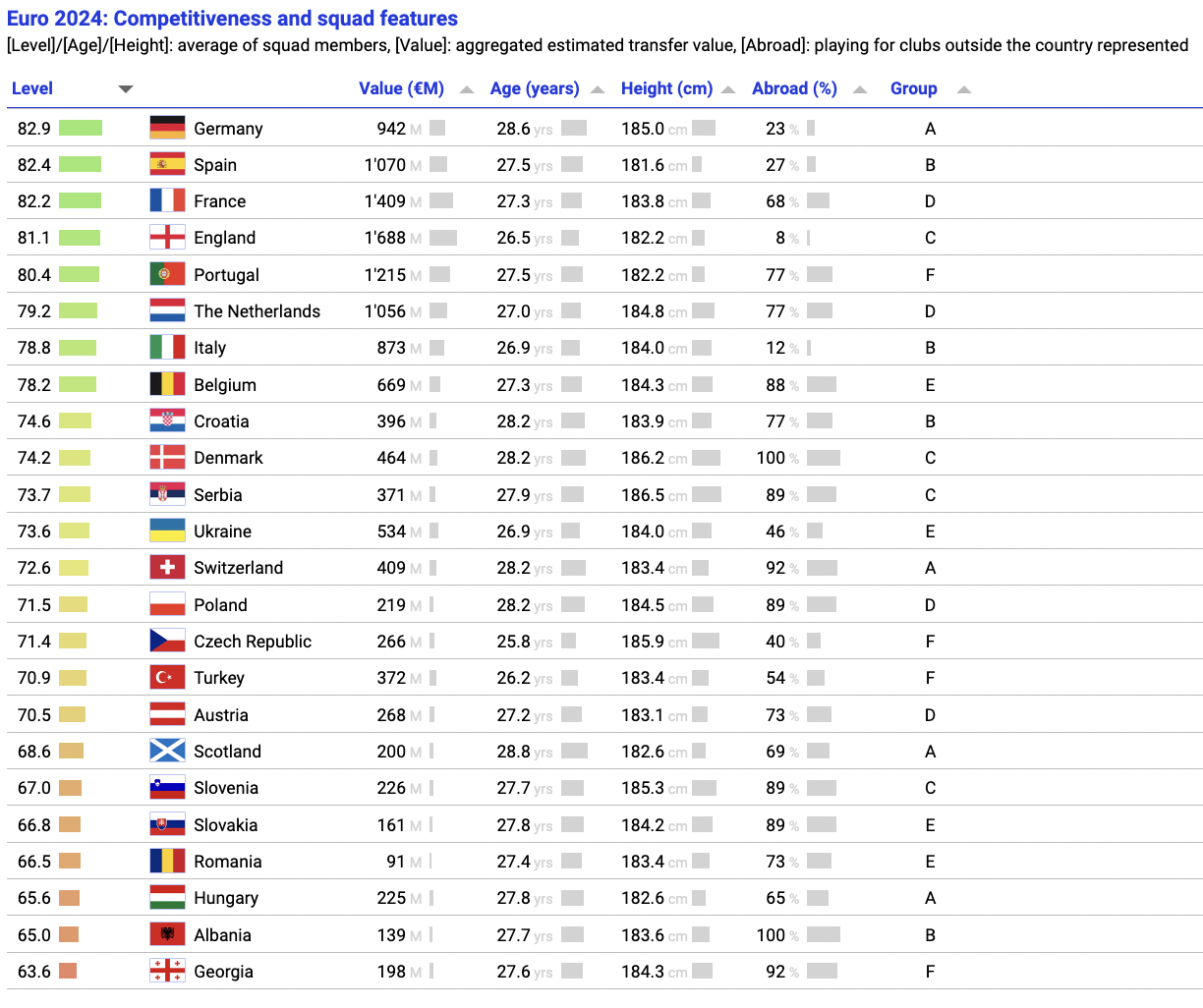Click sort arrow beside Height (cm)

728,89
